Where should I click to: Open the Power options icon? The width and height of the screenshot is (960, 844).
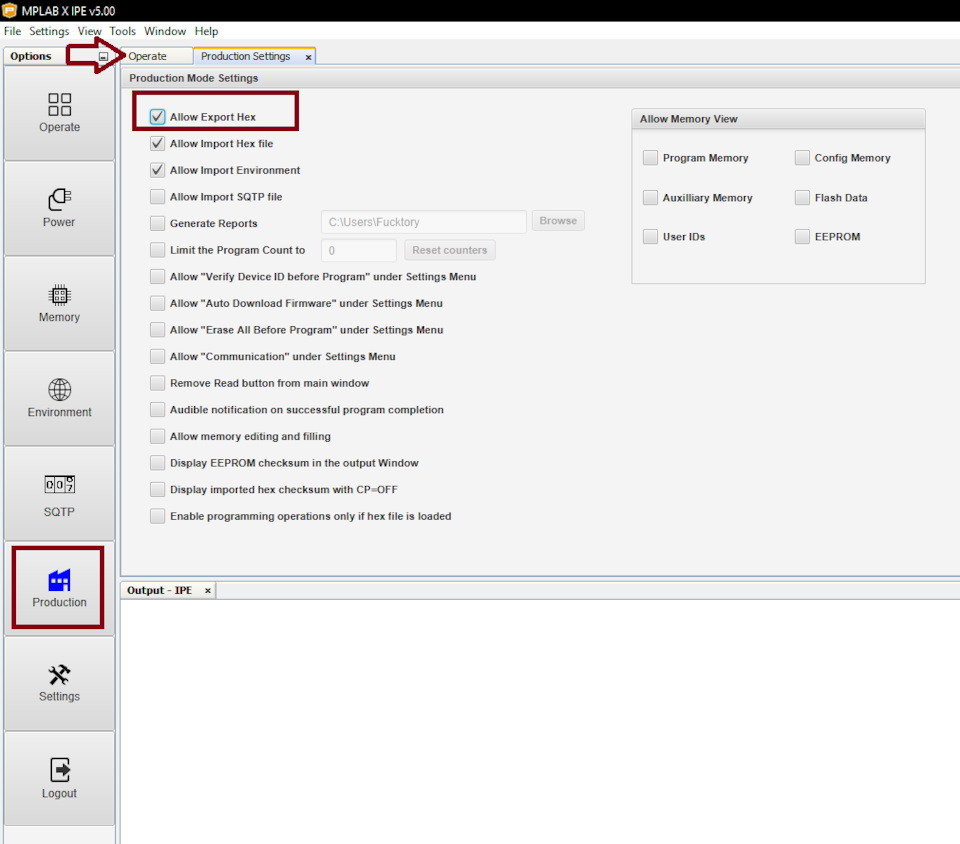pos(59,200)
